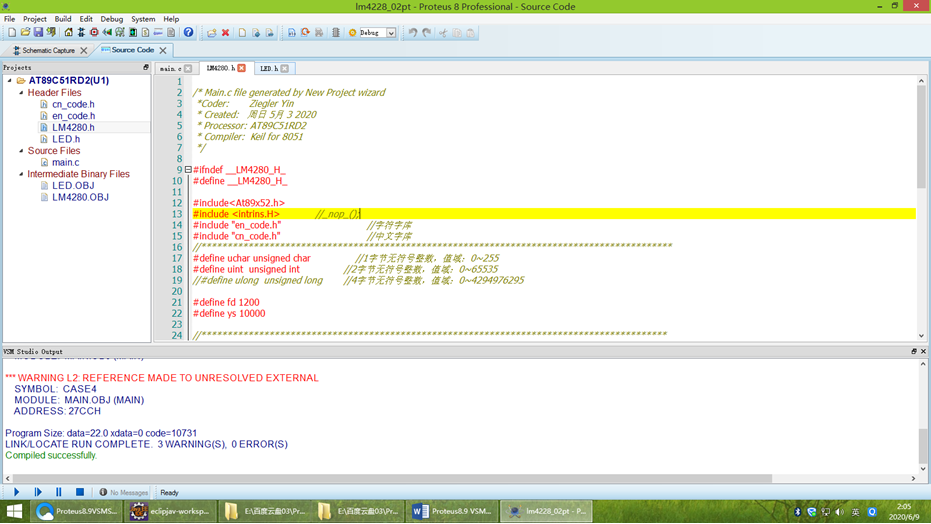The height and width of the screenshot is (524, 931).
Task: Collapse Intermediate Binary Files folder
Action: 21,174
